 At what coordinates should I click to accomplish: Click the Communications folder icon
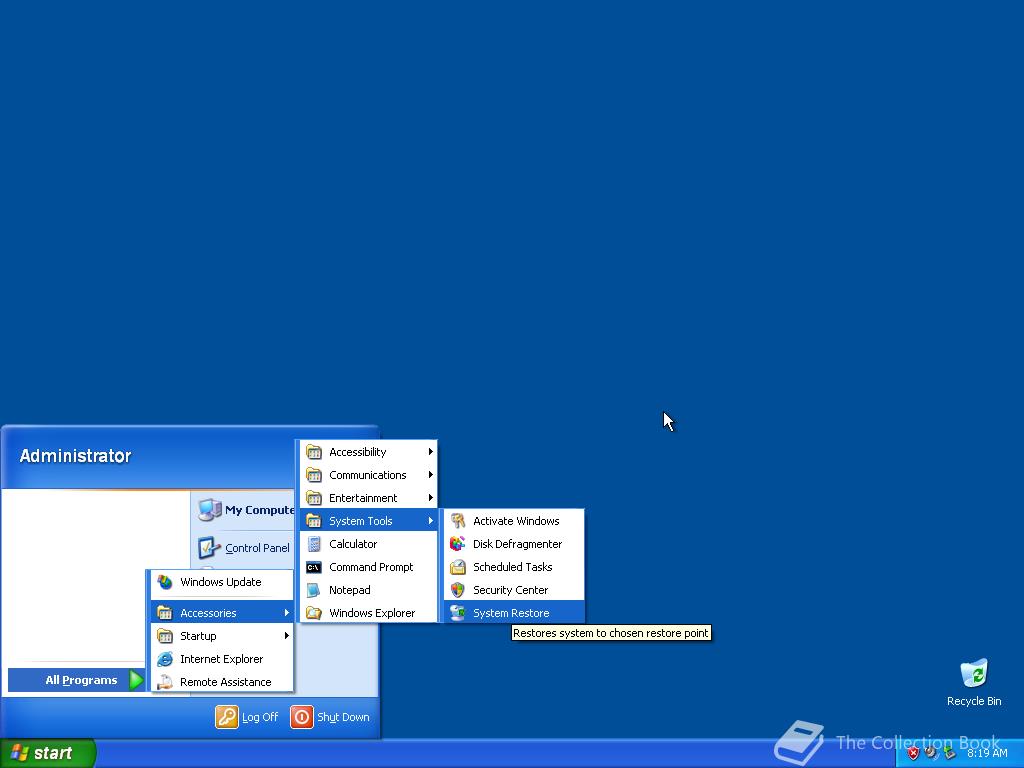pyautogui.click(x=314, y=475)
